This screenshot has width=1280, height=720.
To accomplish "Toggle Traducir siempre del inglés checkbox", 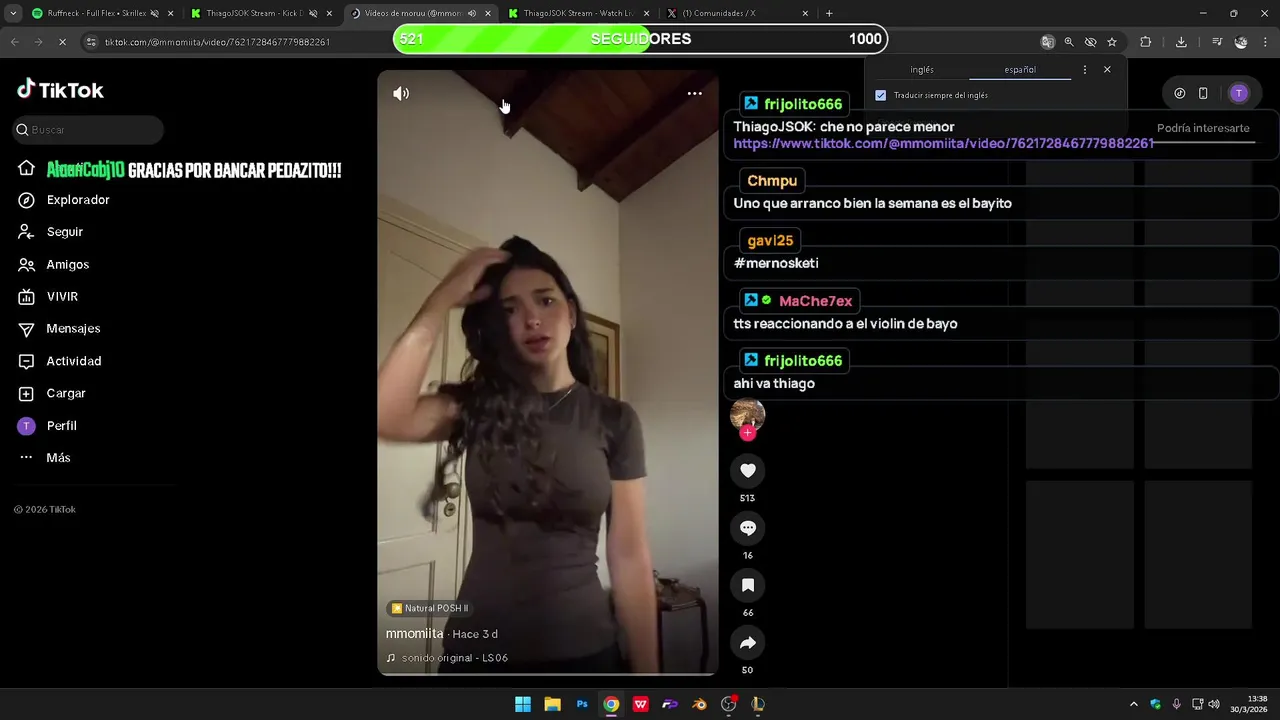I will (881, 96).
